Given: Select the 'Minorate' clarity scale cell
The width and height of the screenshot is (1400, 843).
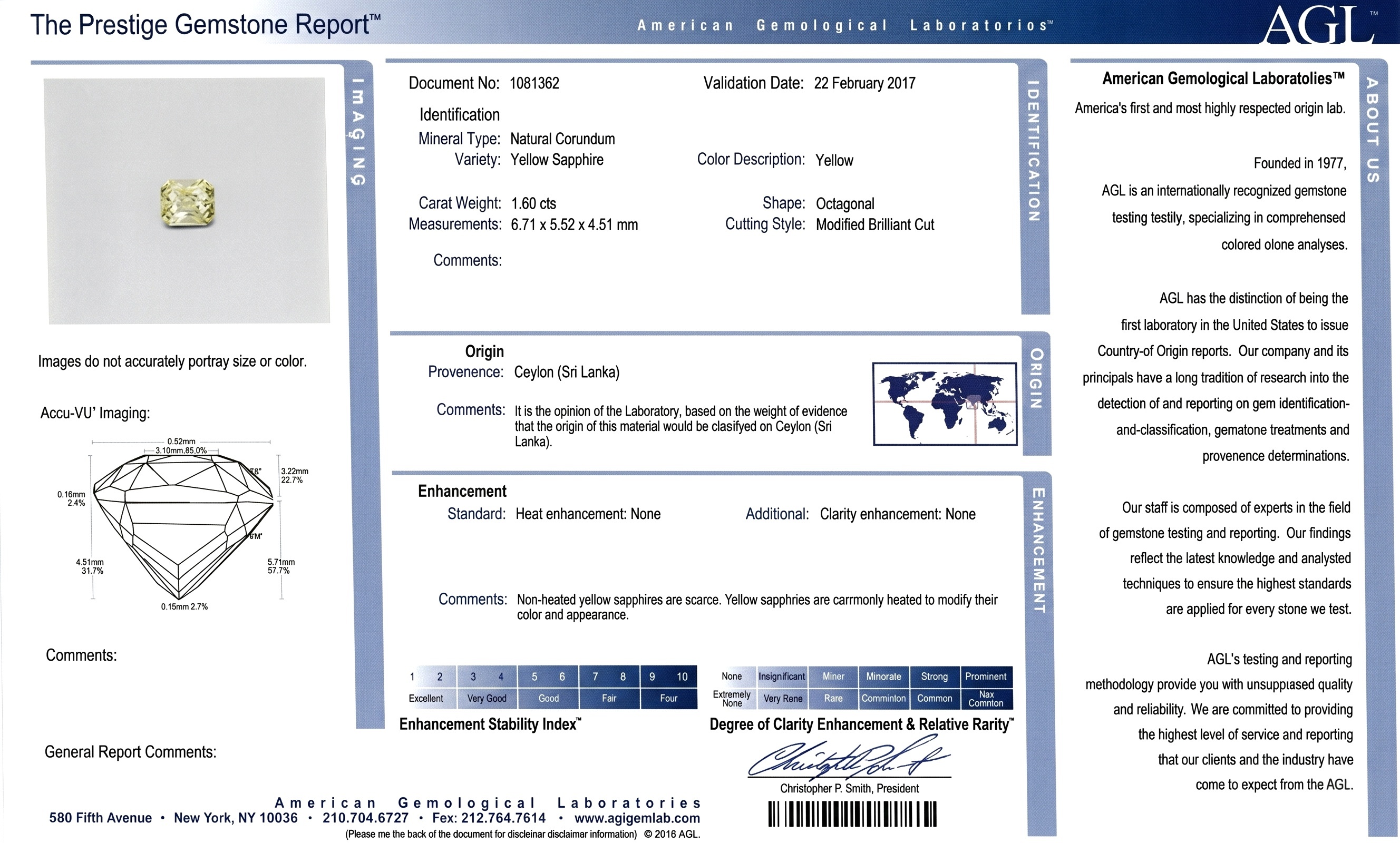Looking at the screenshot, I should [x=883, y=677].
